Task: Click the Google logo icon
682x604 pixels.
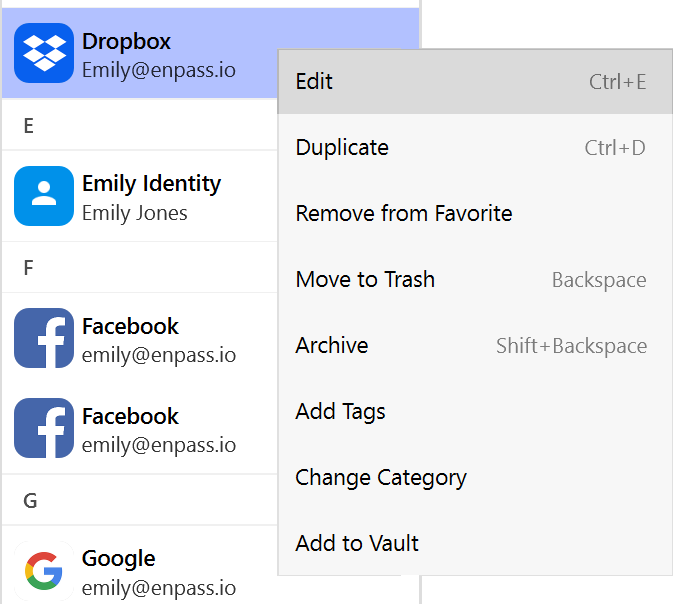Action: 44,571
